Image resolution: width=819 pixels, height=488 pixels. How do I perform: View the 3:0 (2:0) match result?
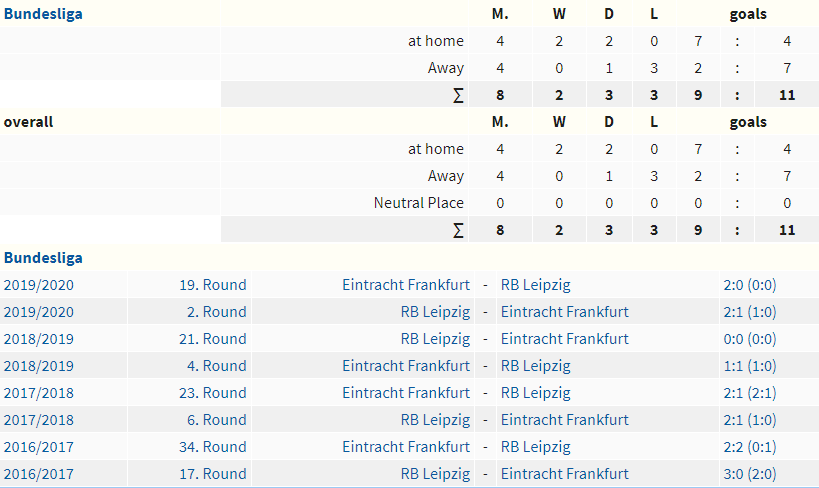(x=750, y=474)
